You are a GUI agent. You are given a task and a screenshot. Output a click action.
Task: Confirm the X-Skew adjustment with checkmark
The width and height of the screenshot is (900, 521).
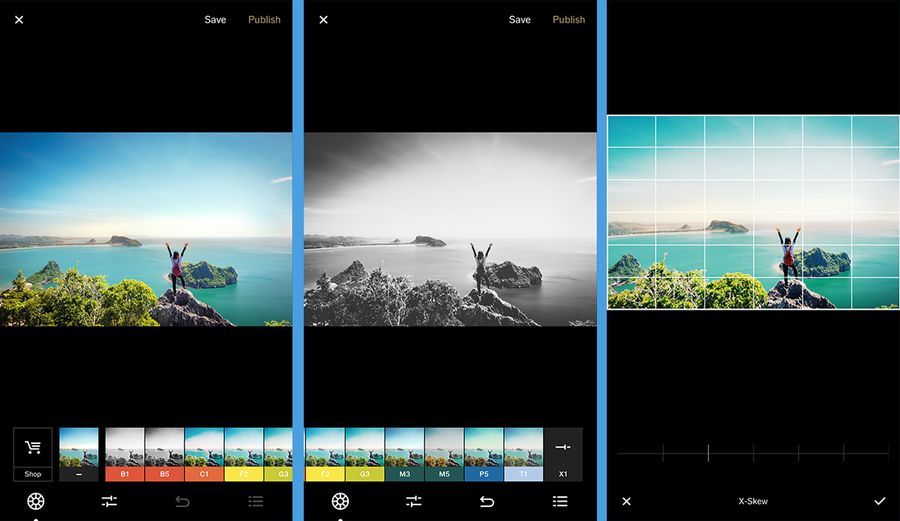880,501
